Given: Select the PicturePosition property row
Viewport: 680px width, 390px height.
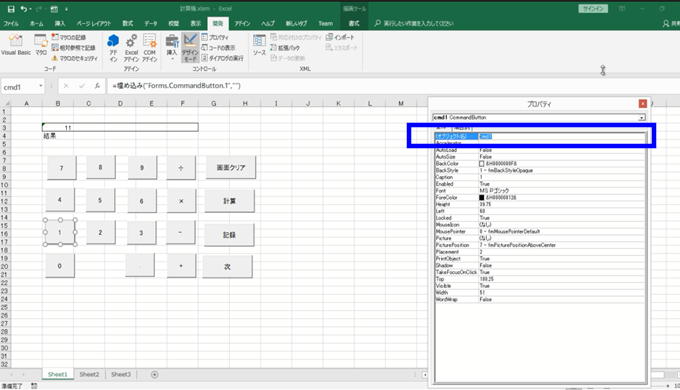Looking at the screenshot, I should pos(540,245).
